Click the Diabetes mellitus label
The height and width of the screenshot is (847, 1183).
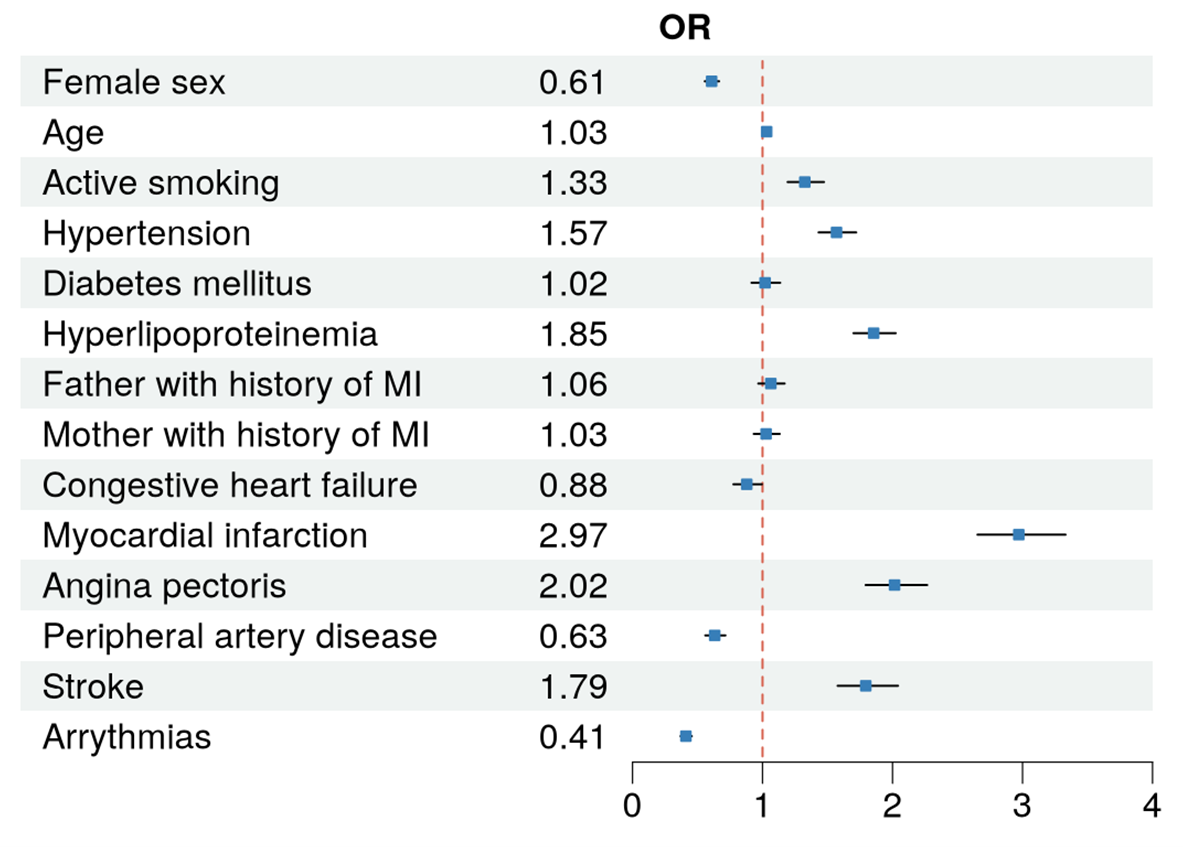tap(177, 284)
